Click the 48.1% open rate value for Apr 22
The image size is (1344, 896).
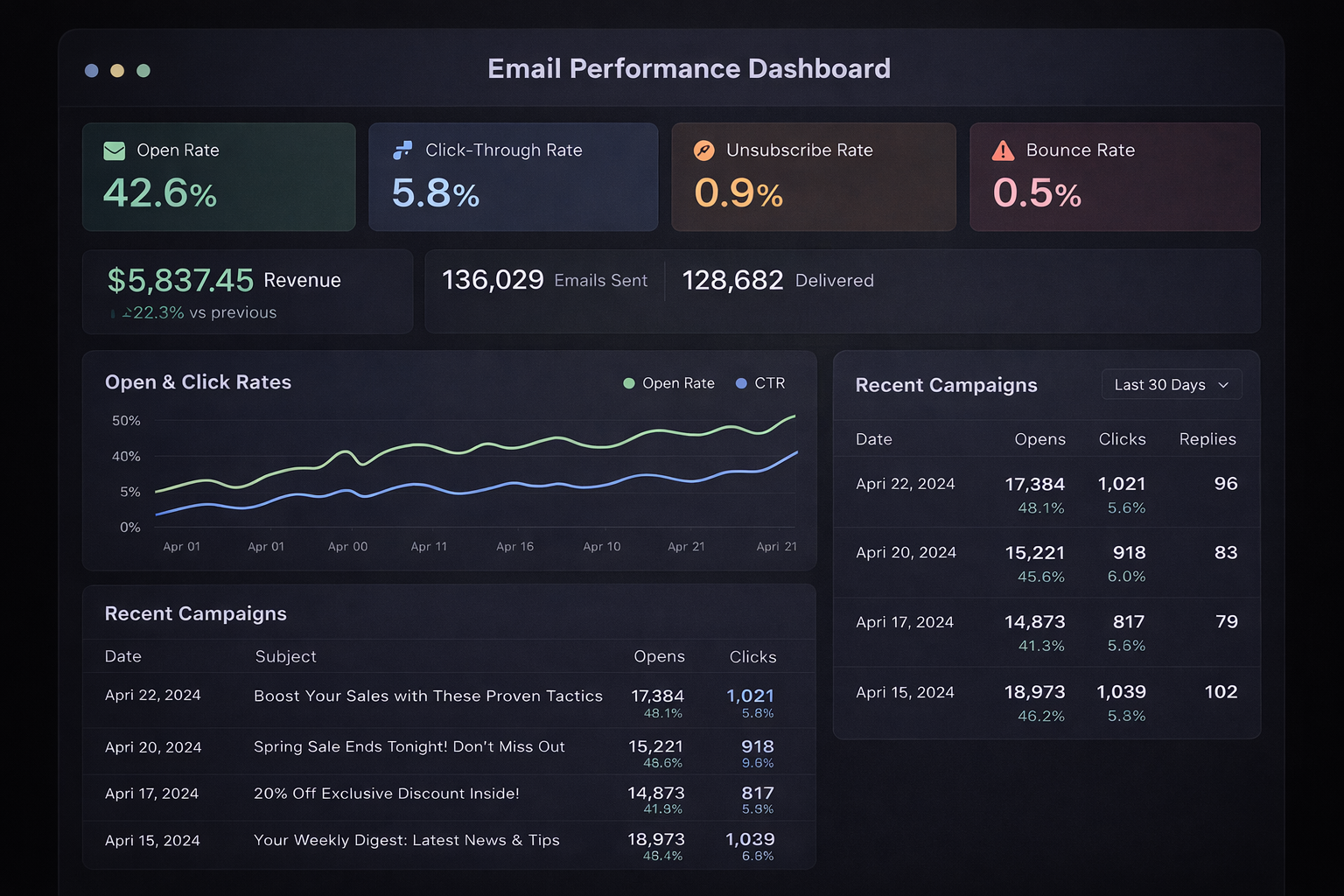[1042, 507]
